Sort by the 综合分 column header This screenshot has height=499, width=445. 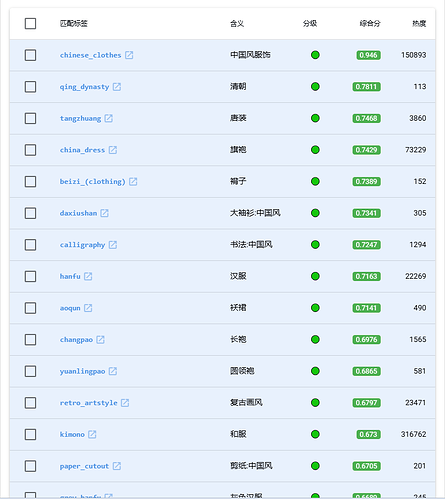coord(370,24)
